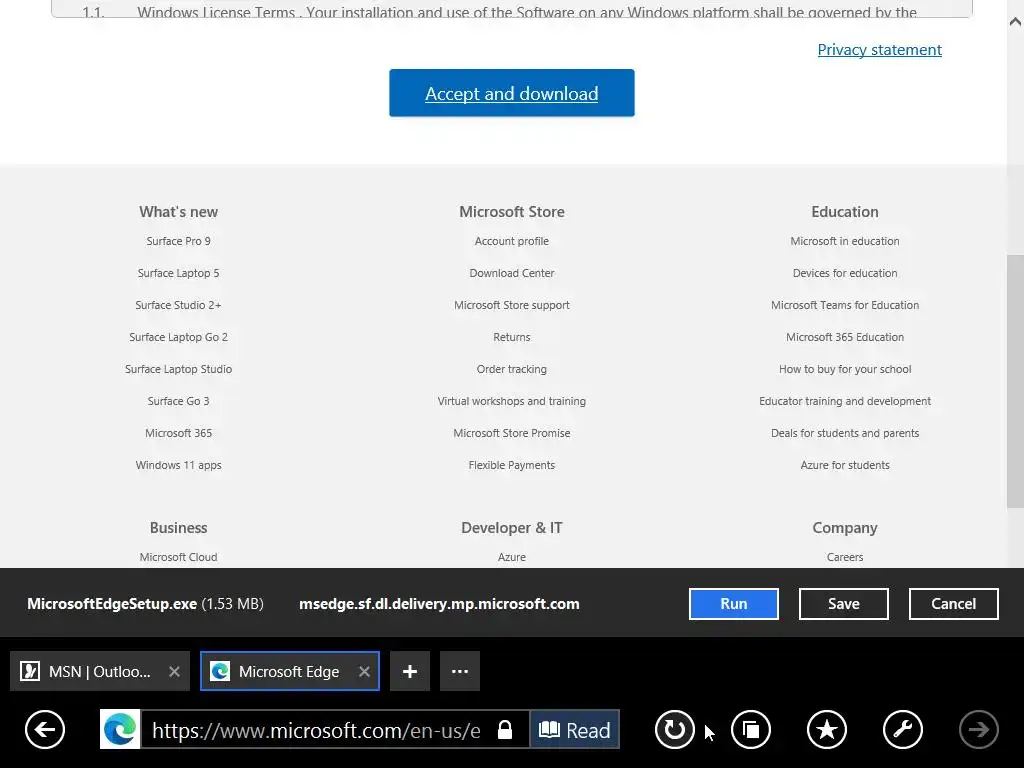Open Microsoft 365 Education link

click(845, 337)
